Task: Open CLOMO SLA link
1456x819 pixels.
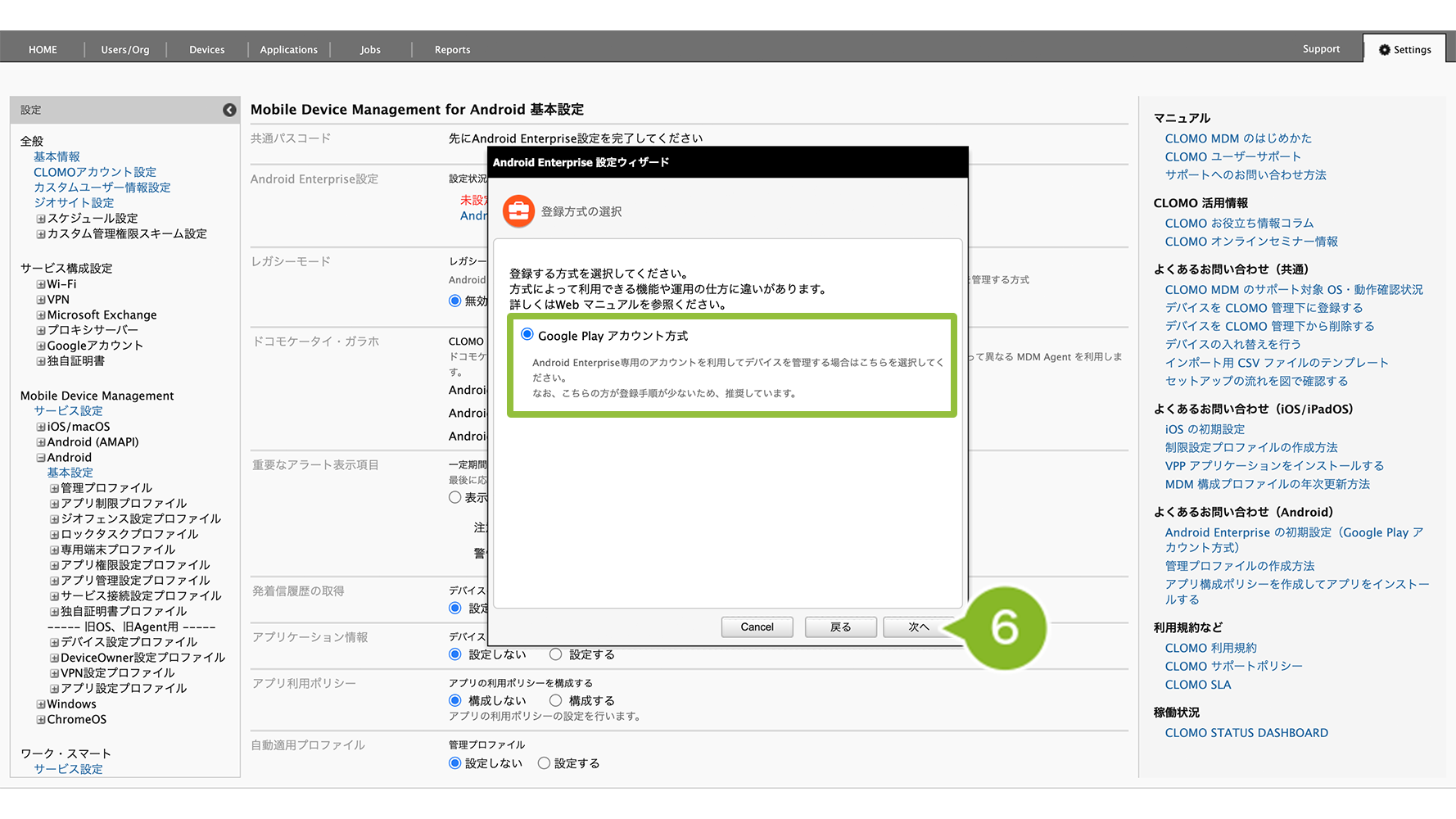Action: [x=1198, y=685]
